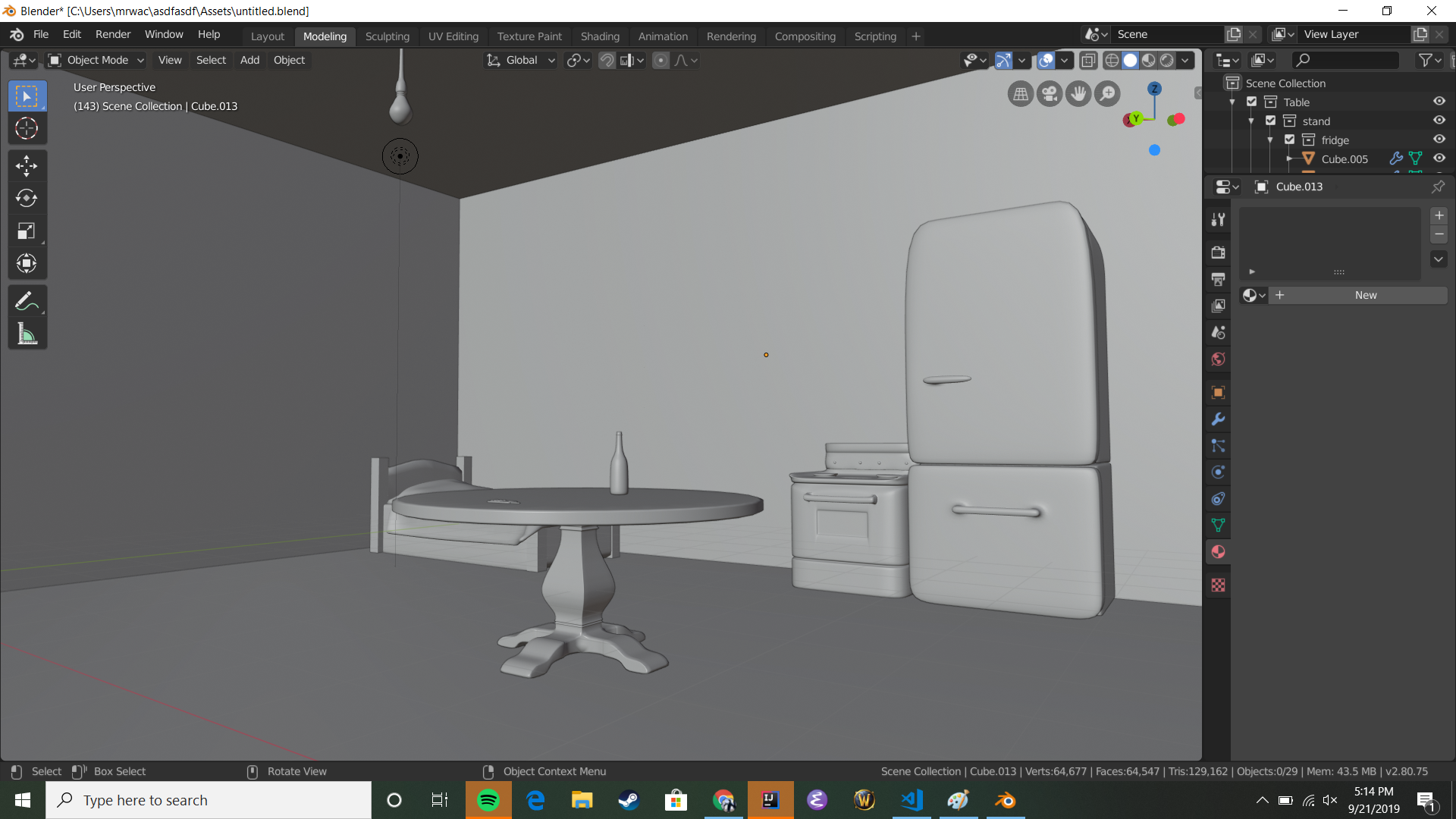Open the Render menu

point(113,34)
